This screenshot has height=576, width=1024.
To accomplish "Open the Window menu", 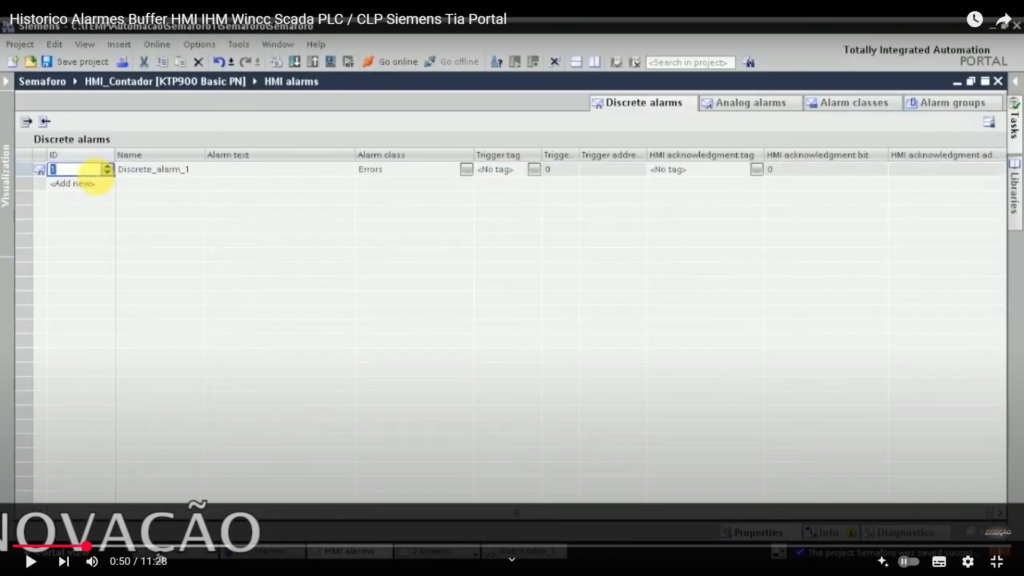I will pyautogui.click(x=278, y=44).
